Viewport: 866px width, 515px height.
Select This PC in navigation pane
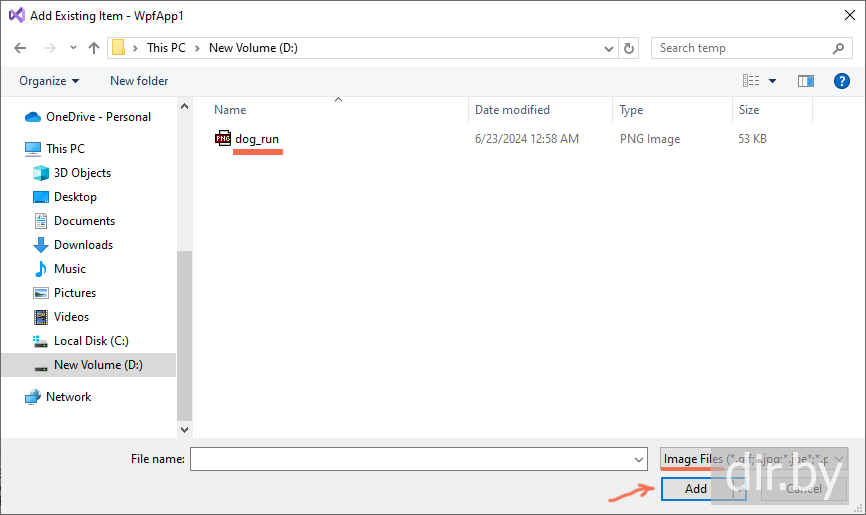click(x=65, y=149)
